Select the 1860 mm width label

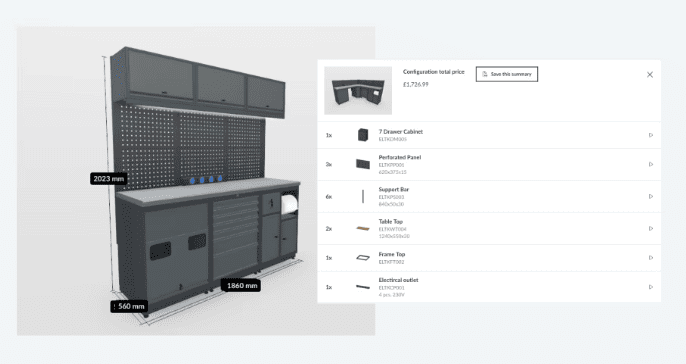242,286
